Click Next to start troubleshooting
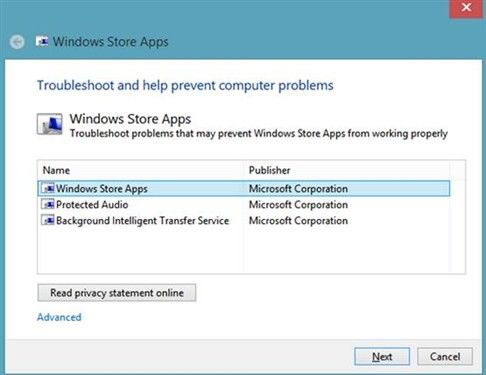This screenshot has height=375, width=486. 382,357
